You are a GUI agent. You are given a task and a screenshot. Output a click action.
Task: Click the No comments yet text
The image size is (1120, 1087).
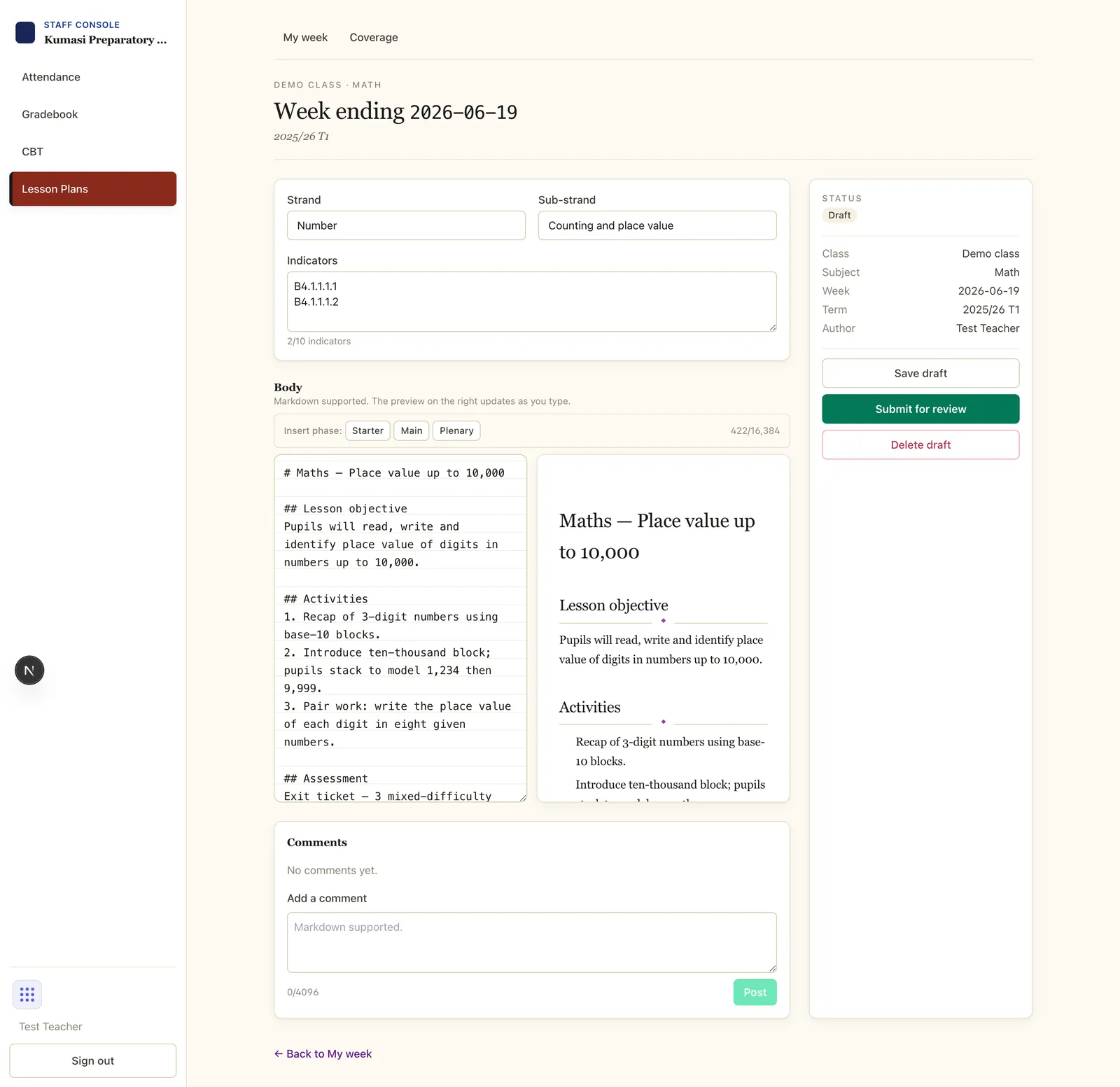(332, 871)
